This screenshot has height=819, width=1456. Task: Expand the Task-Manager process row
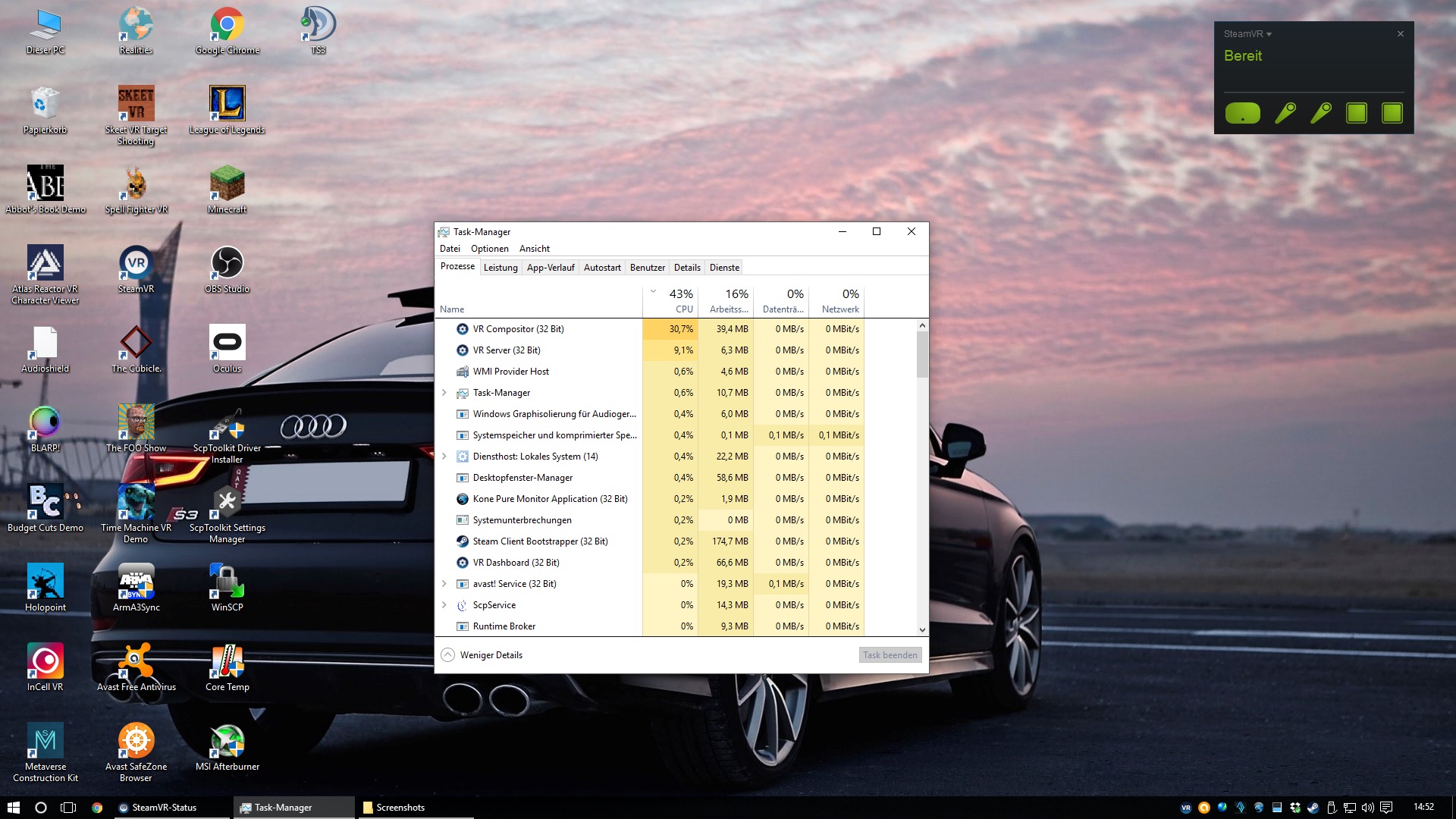[444, 393]
